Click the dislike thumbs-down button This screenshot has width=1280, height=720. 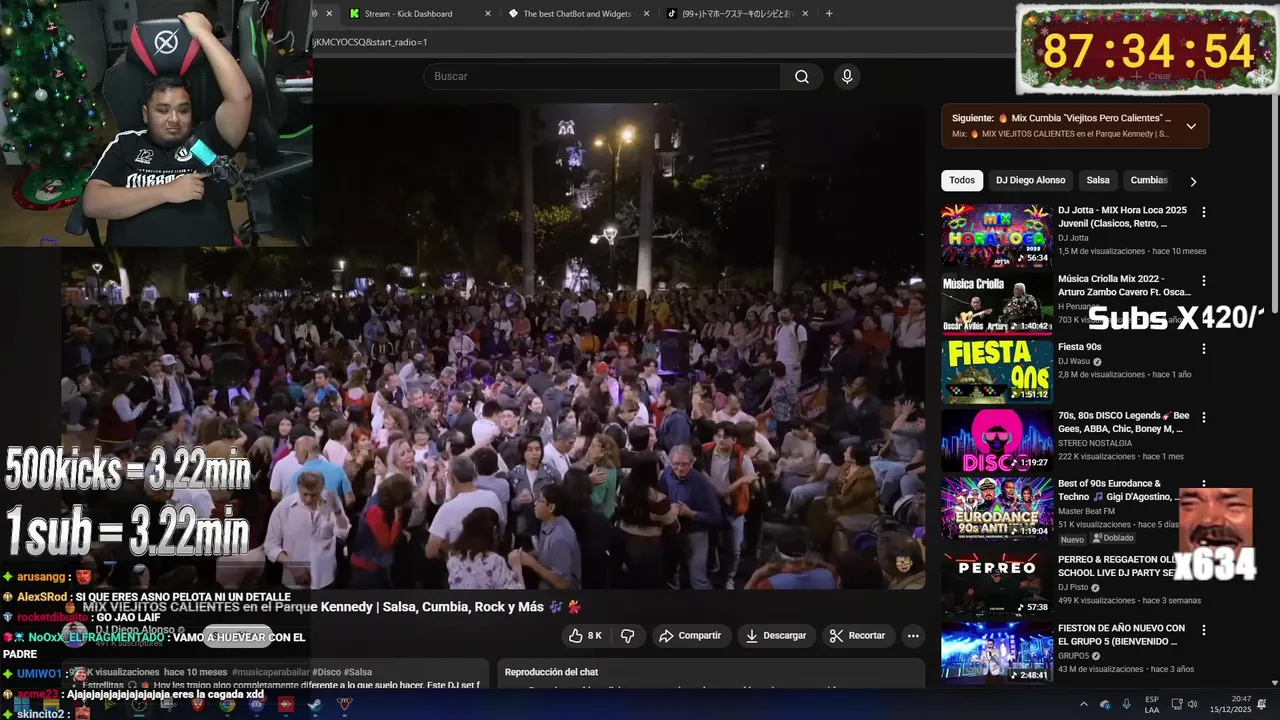coord(628,636)
